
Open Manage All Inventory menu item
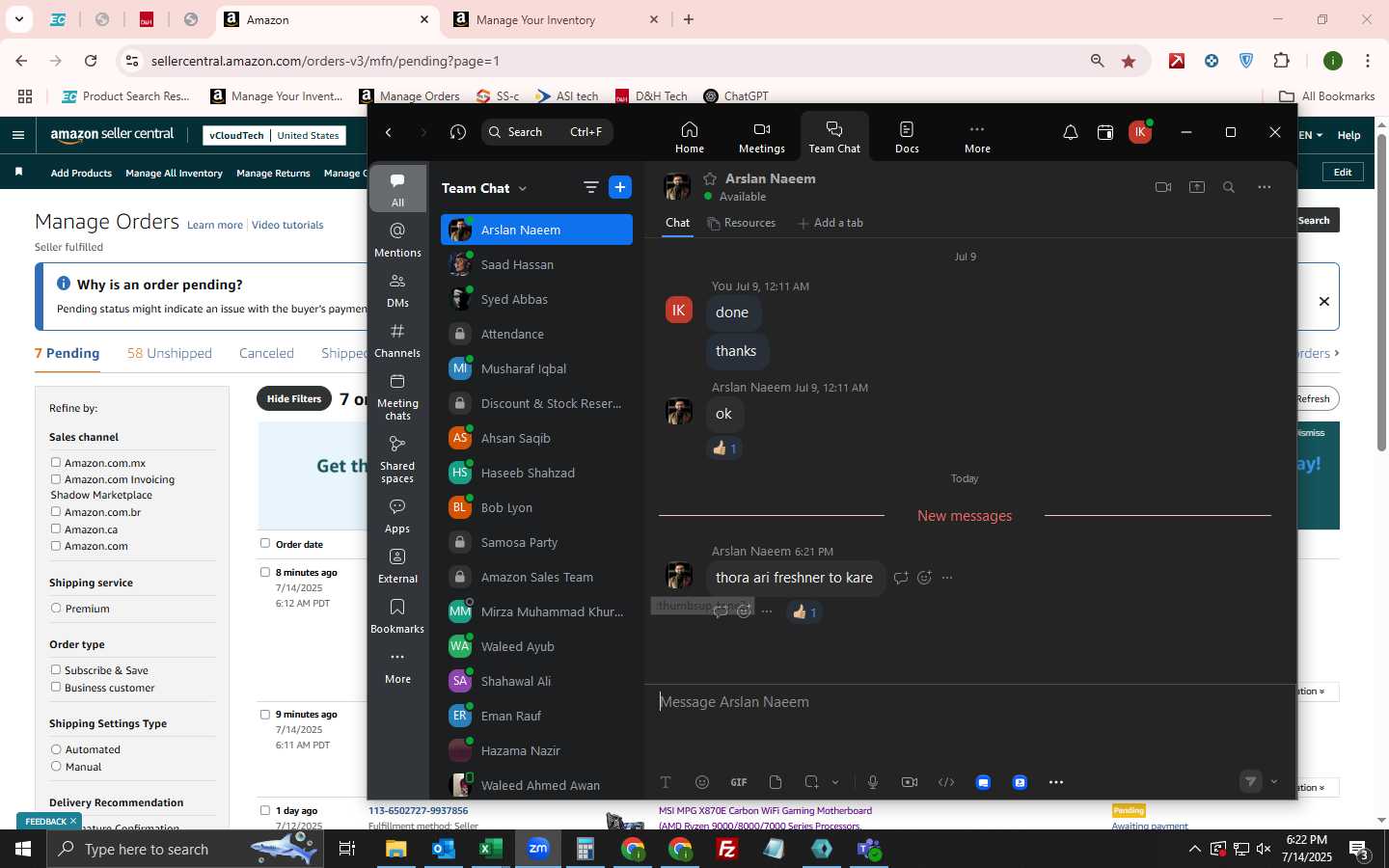[174, 173]
